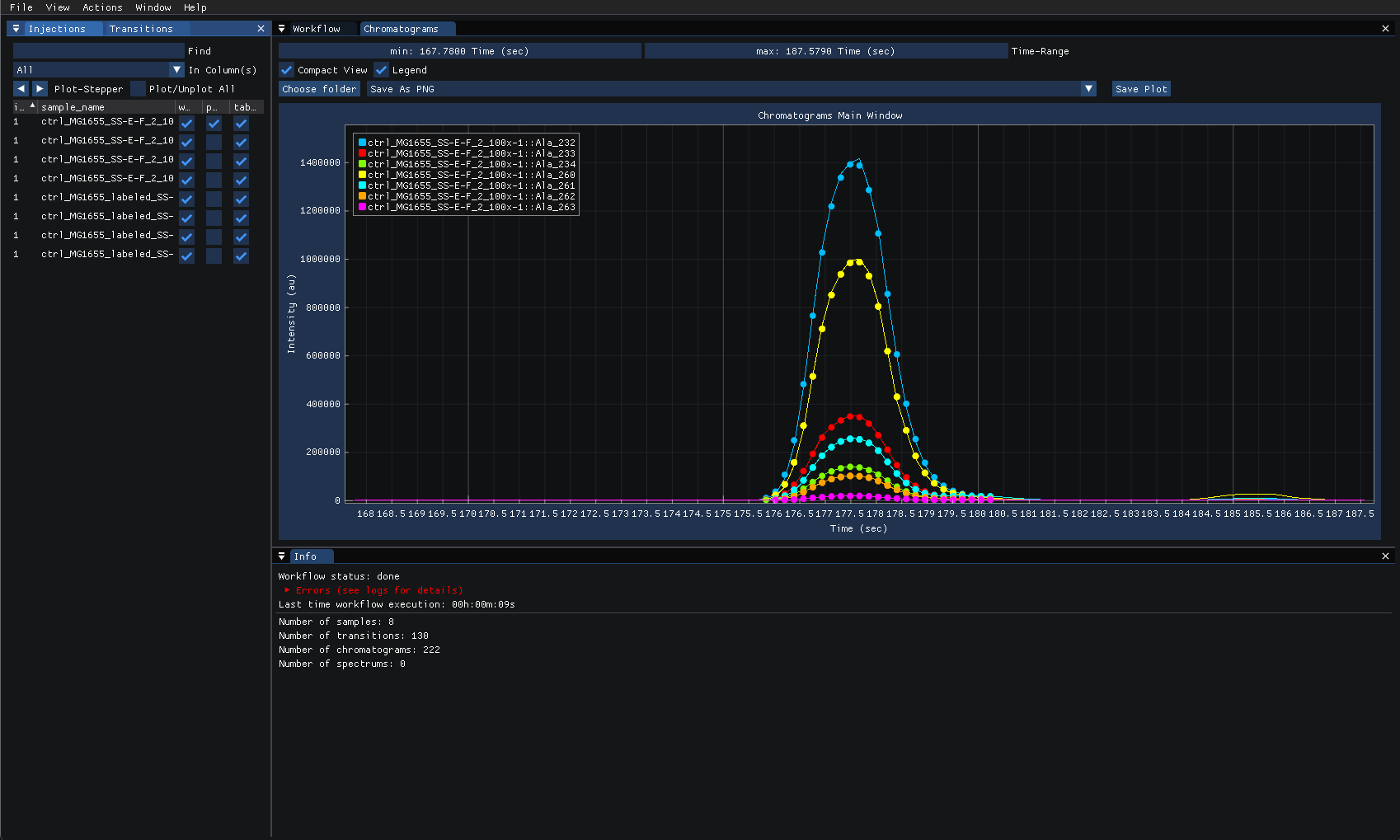Toggle the Legend checkbox
This screenshot has height=840, width=1400.
coord(381,70)
